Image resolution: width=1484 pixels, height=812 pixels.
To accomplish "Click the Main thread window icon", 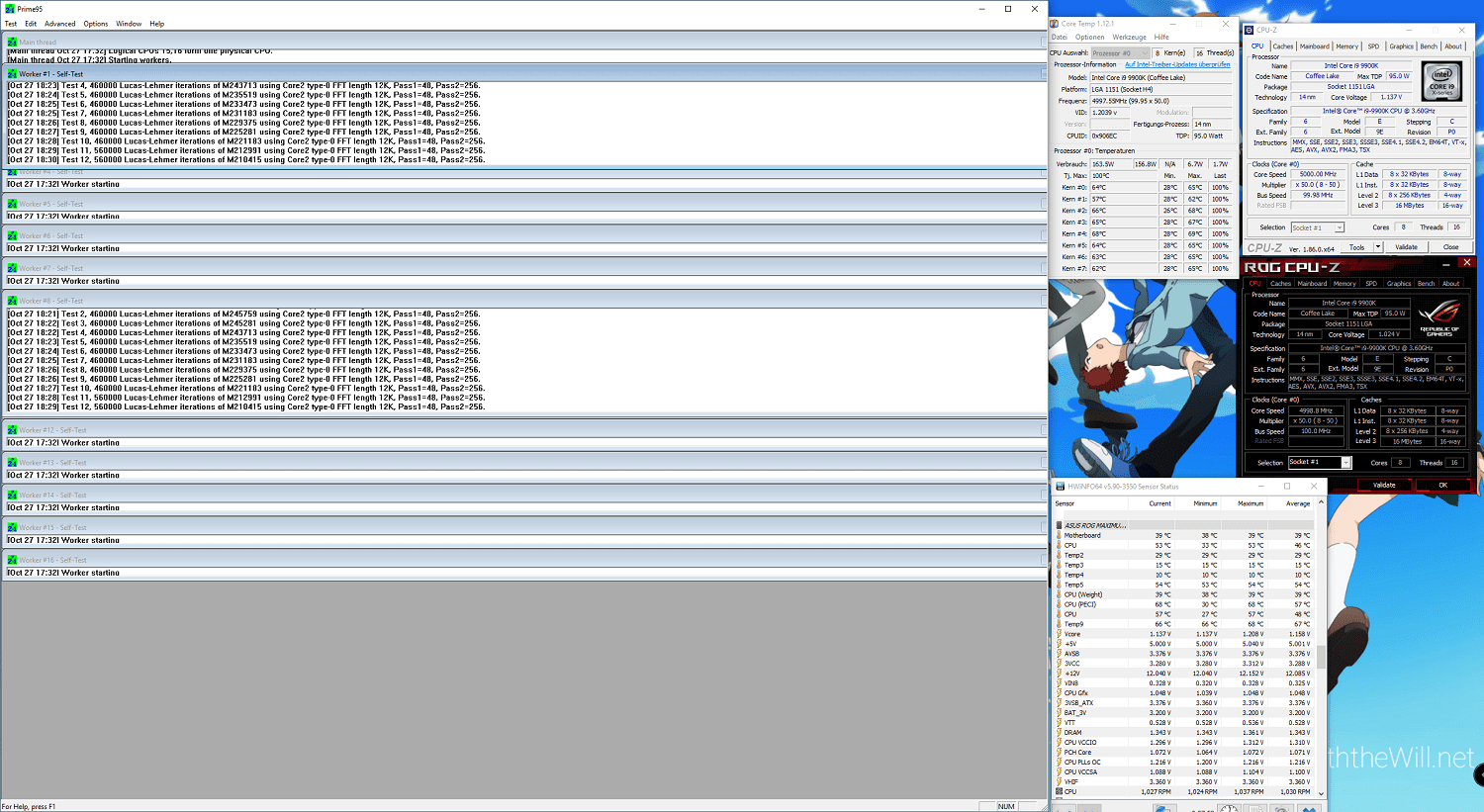I will click(x=12, y=43).
